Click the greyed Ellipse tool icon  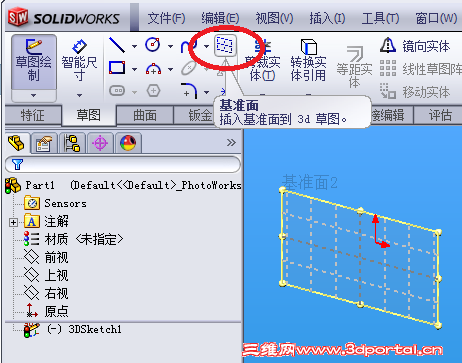coord(189,68)
